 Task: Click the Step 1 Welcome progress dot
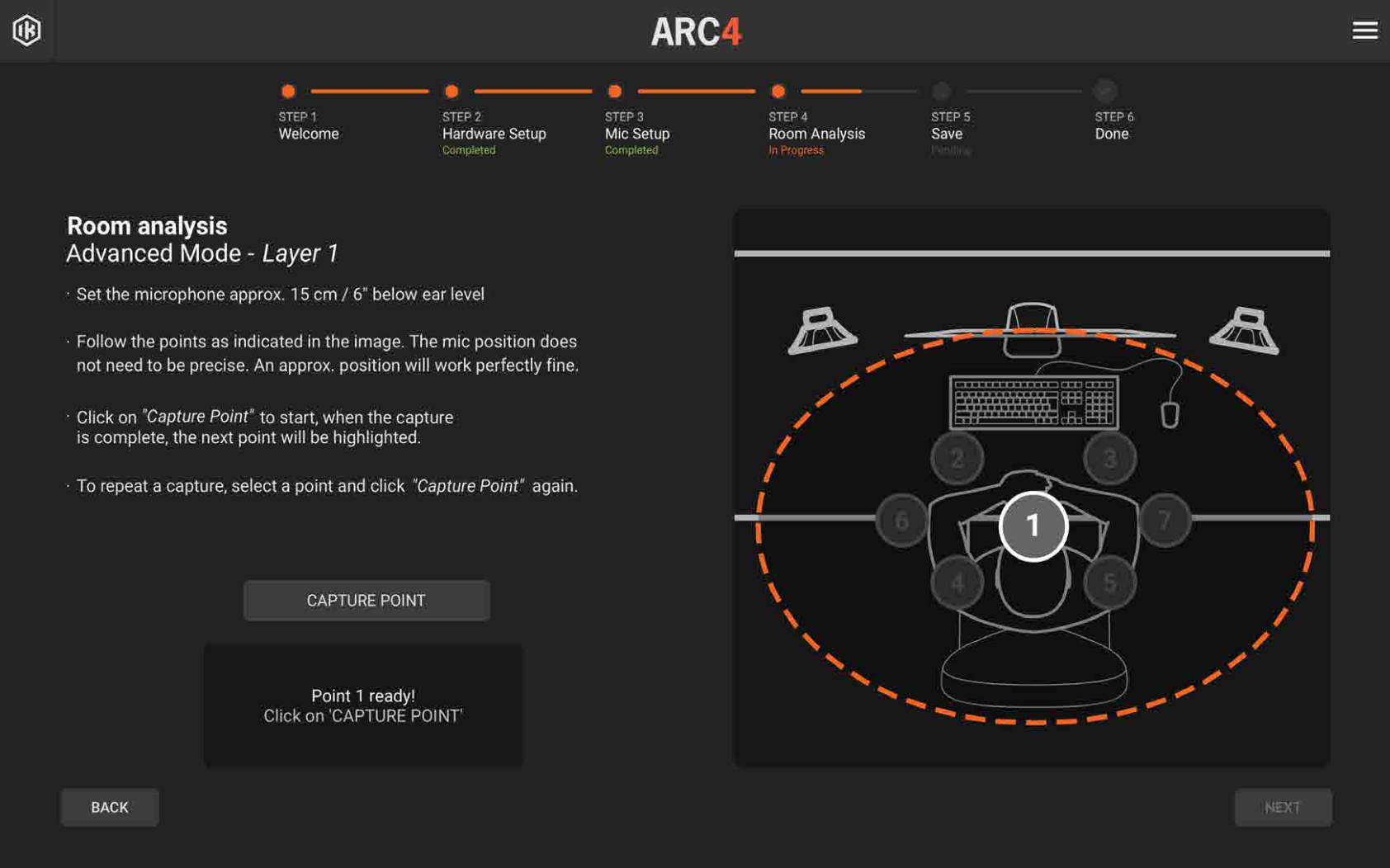[x=288, y=92]
